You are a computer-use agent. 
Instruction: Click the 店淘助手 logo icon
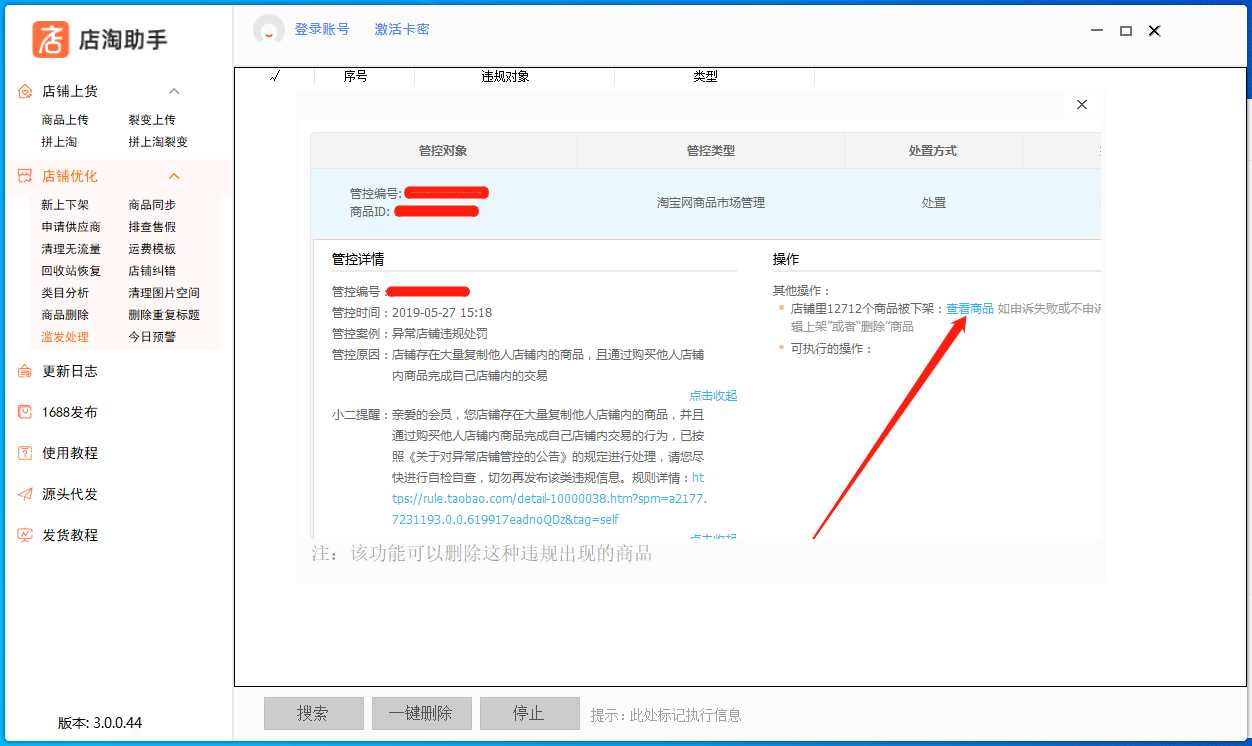[51, 39]
